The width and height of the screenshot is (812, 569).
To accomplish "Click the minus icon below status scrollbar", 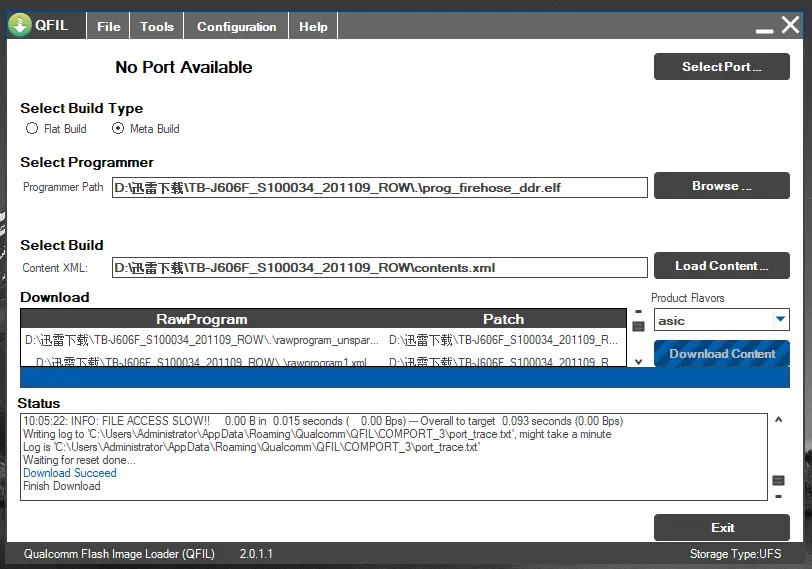I will [778, 497].
